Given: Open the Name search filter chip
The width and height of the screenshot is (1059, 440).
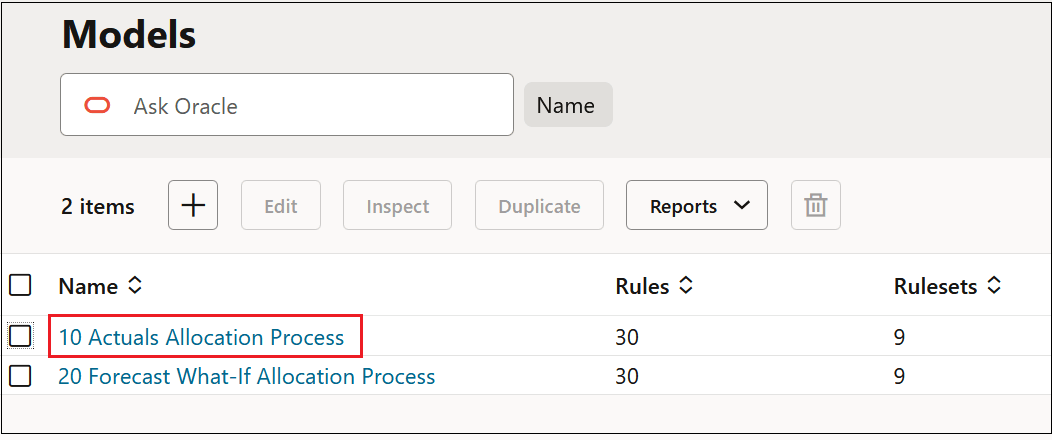Looking at the screenshot, I should click(x=567, y=105).
